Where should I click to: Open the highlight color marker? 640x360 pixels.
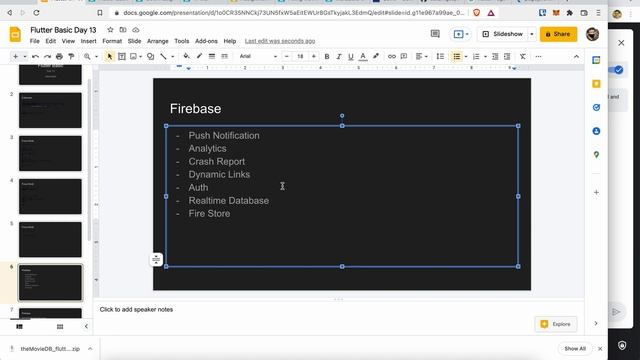click(376, 56)
